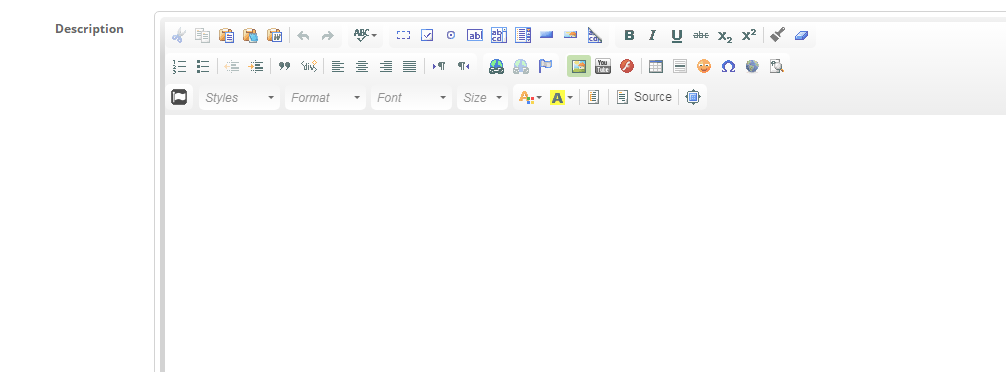The width and height of the screenshot is (1006, 372).
Task: Align text left
Action: (x=338, y=66)
